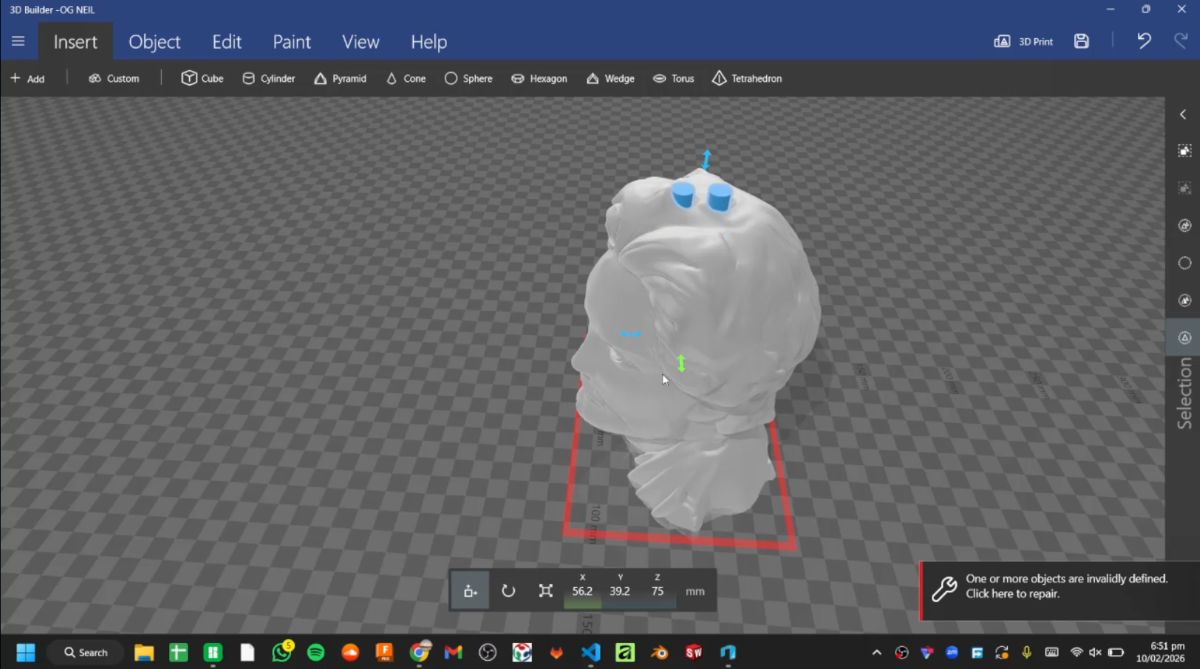Click the Save icon
The width and height of the screenshot is (1200, 669).
[1081, 40]
